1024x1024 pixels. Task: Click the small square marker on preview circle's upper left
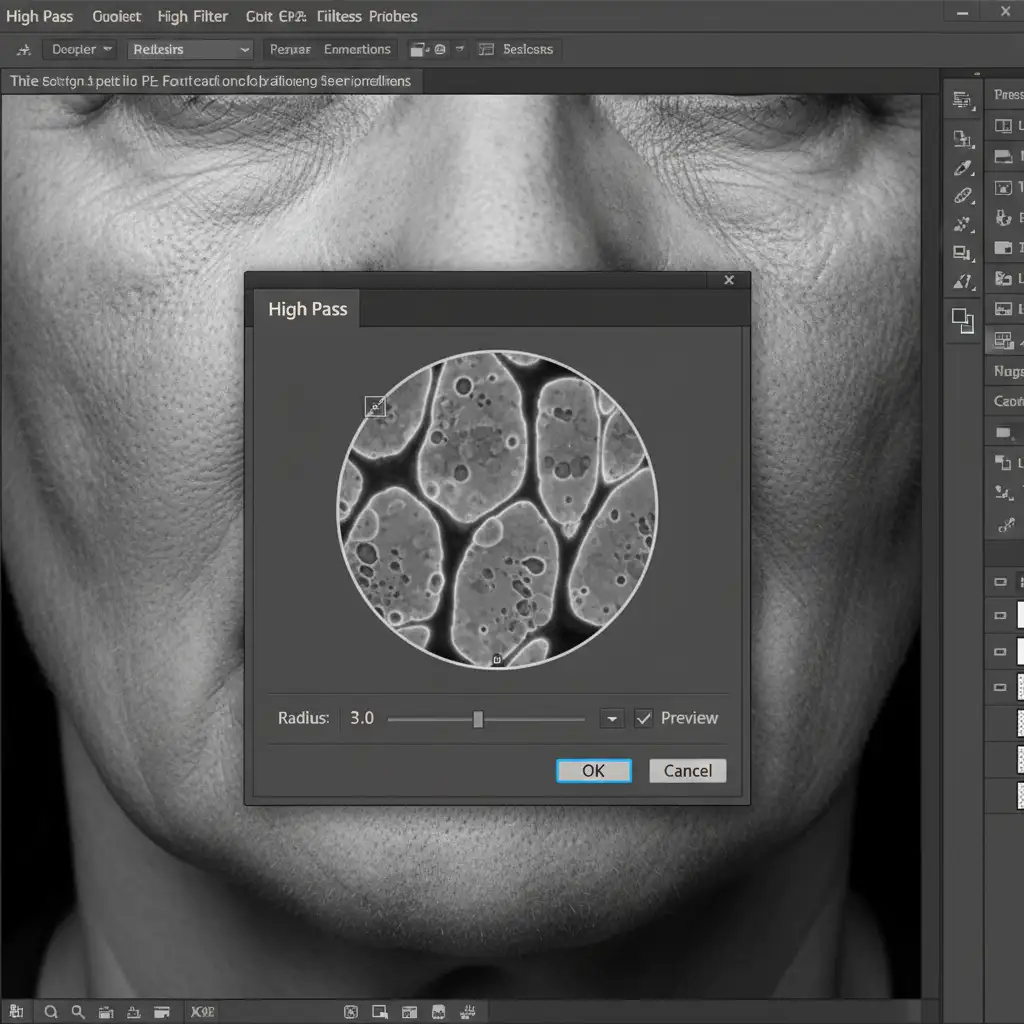tap(375, 405)
